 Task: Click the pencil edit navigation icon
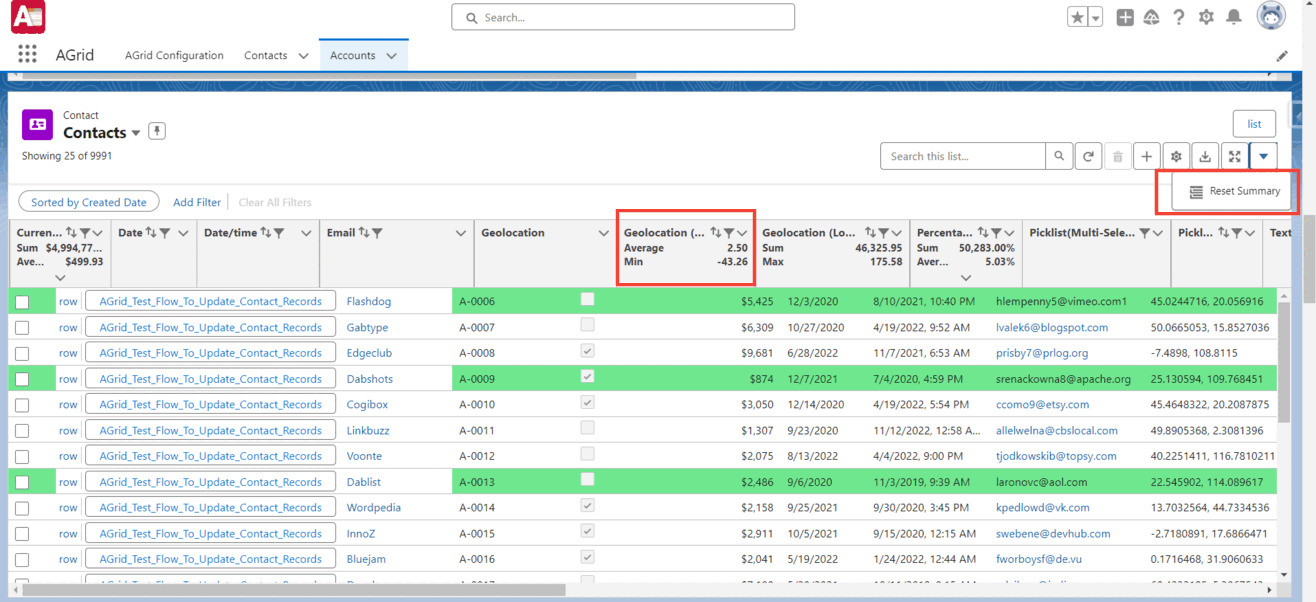coord(1283,56)
